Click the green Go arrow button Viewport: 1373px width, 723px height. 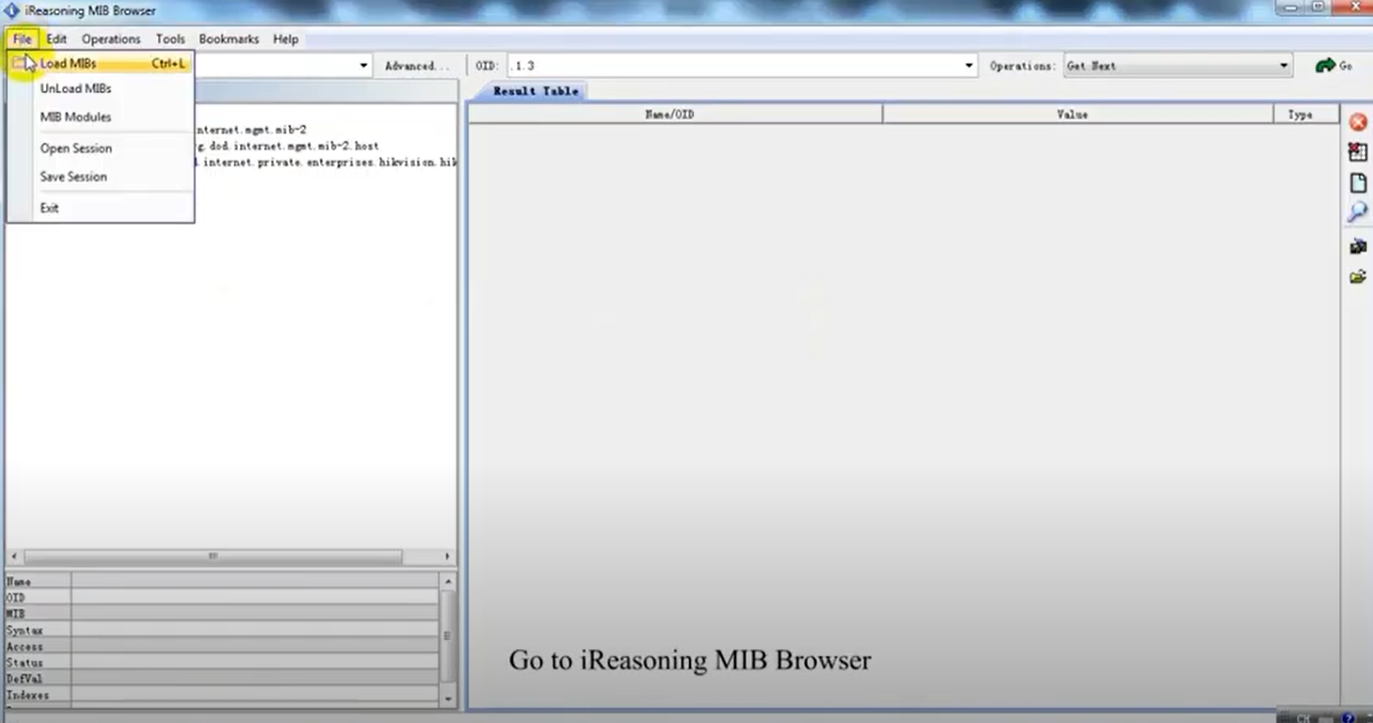click(1334, 66)
